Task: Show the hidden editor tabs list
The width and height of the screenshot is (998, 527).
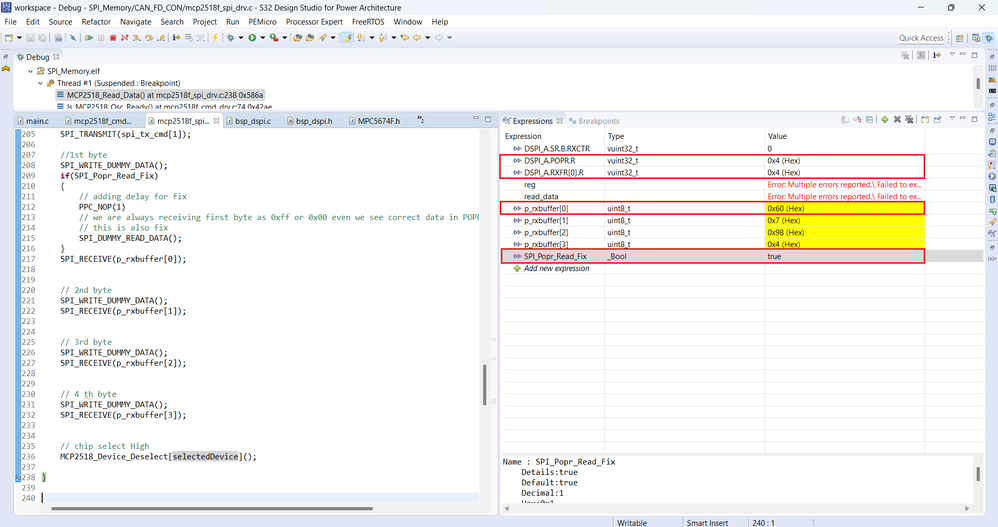Action: (420, 119)
